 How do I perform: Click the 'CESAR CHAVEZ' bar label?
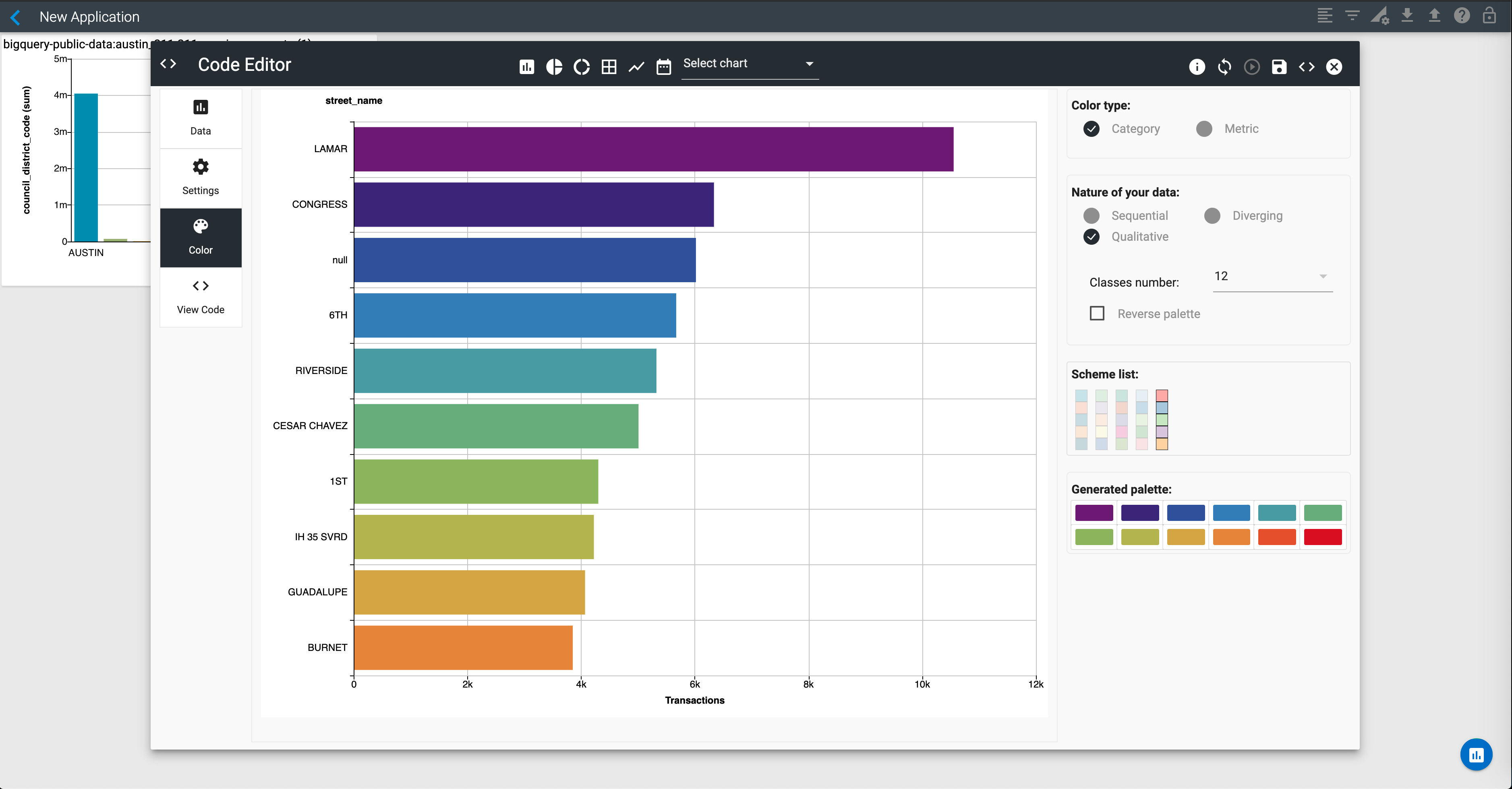[x=310, y=426]
